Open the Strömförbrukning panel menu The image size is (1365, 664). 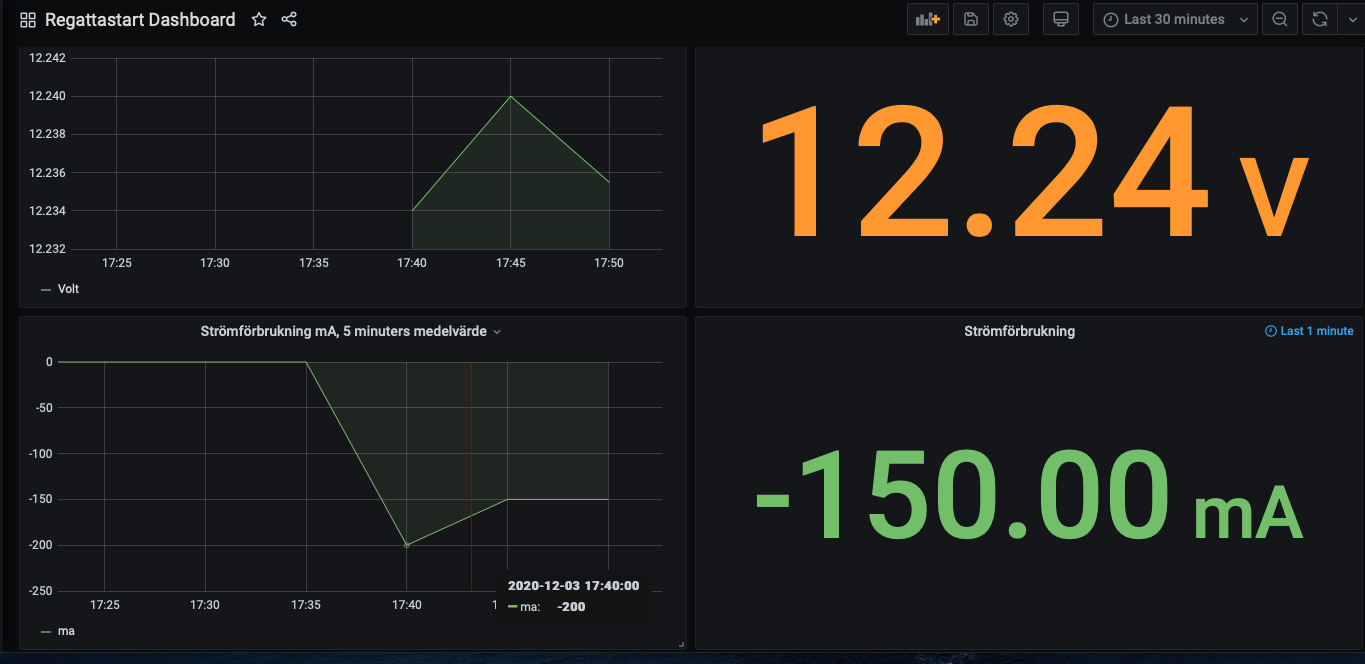[x=1019, y=331]
